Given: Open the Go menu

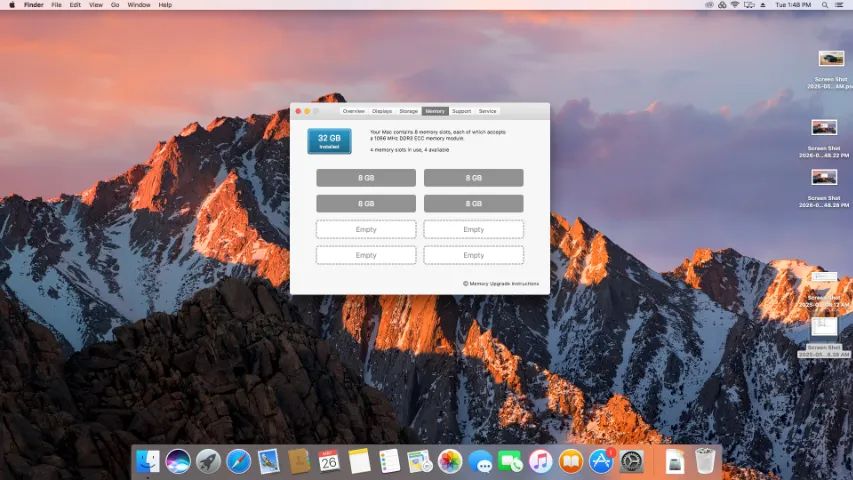Looking at the screenshot, I should pyautogui.click(x=115, y=5).
